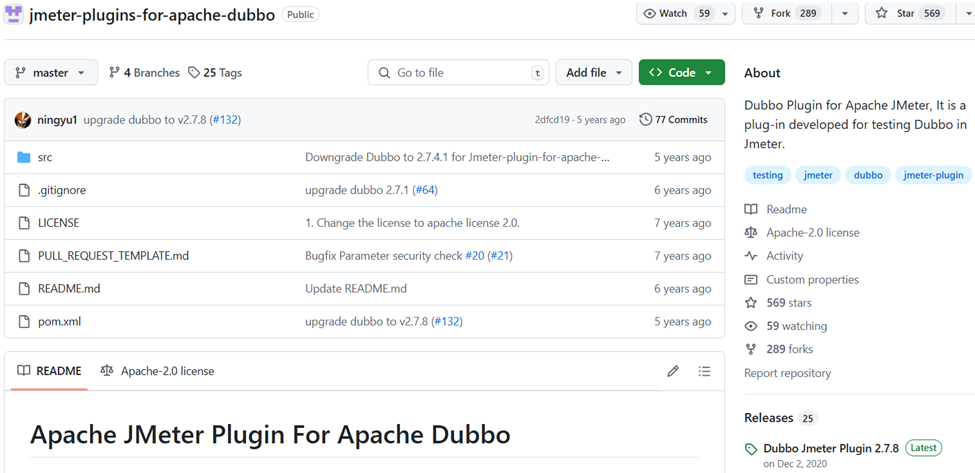The image size is (975, 473).
Task: Expand the Add file dropdown
Action: (594, 73)
